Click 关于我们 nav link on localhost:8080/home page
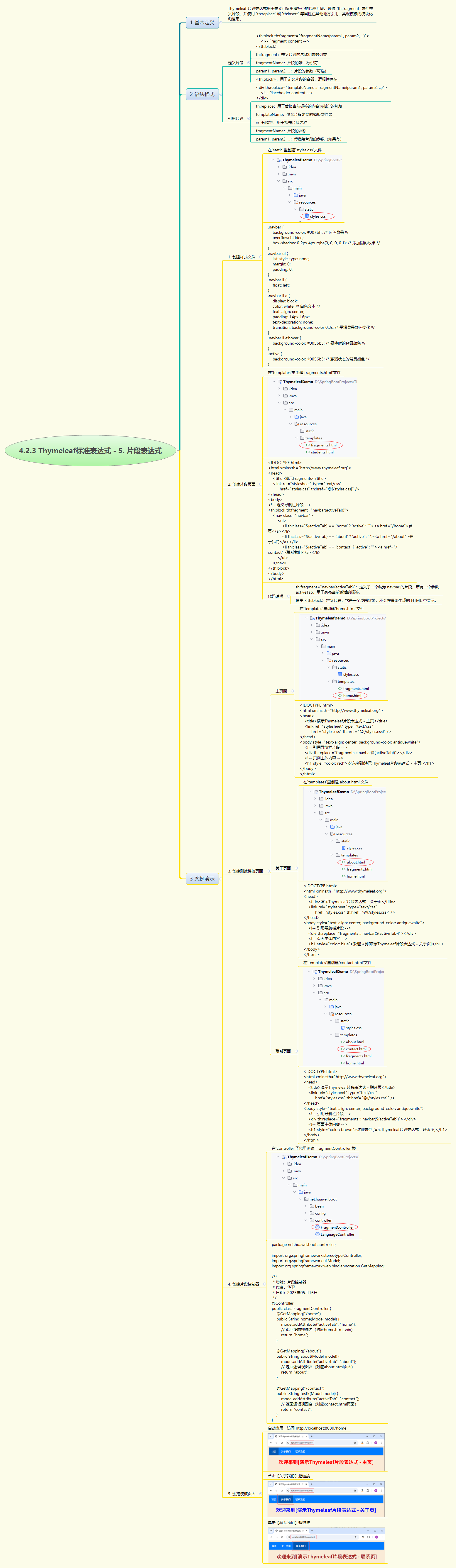 [286, 1452]
